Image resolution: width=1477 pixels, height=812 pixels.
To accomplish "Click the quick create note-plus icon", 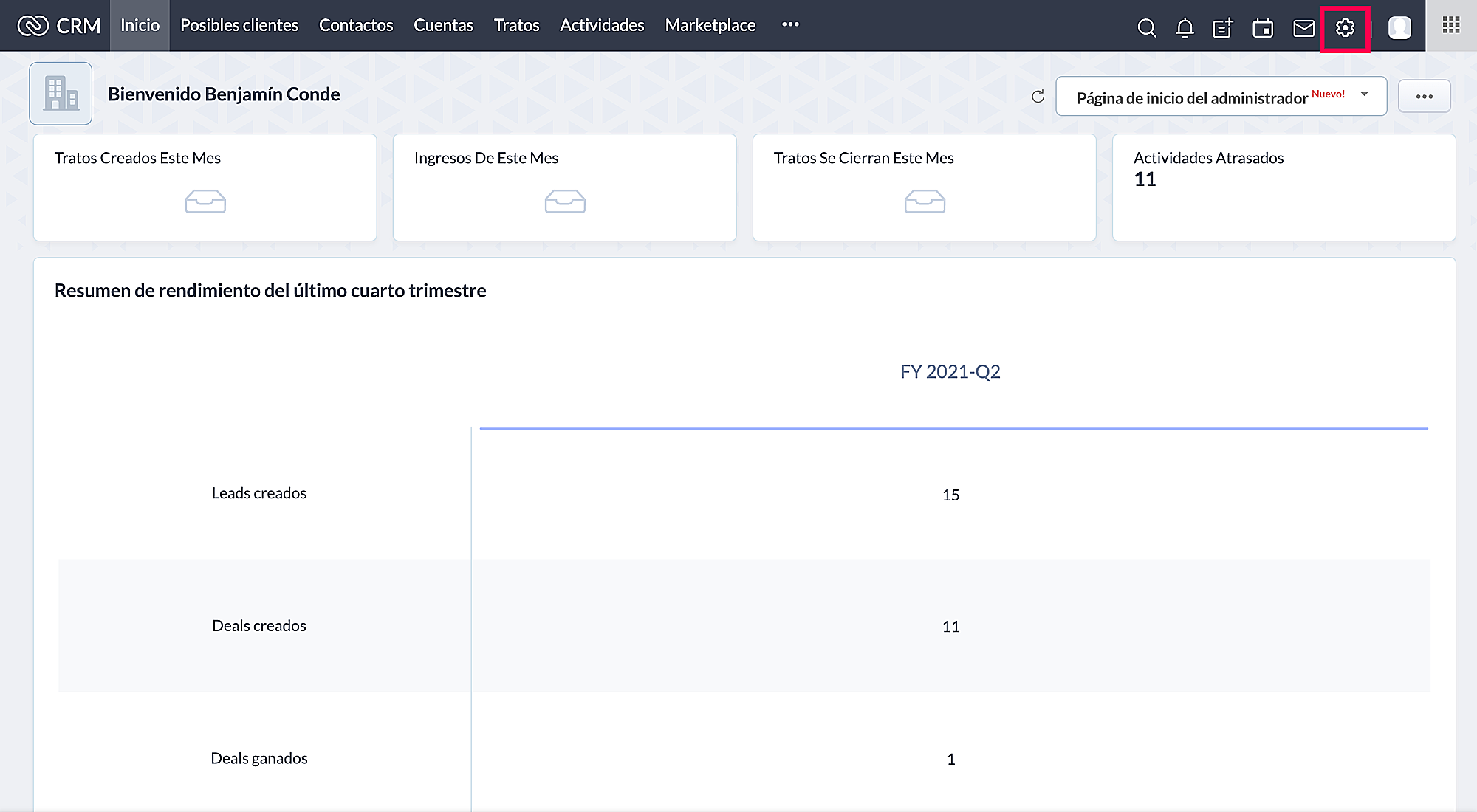I will (x=1223, y=28).
